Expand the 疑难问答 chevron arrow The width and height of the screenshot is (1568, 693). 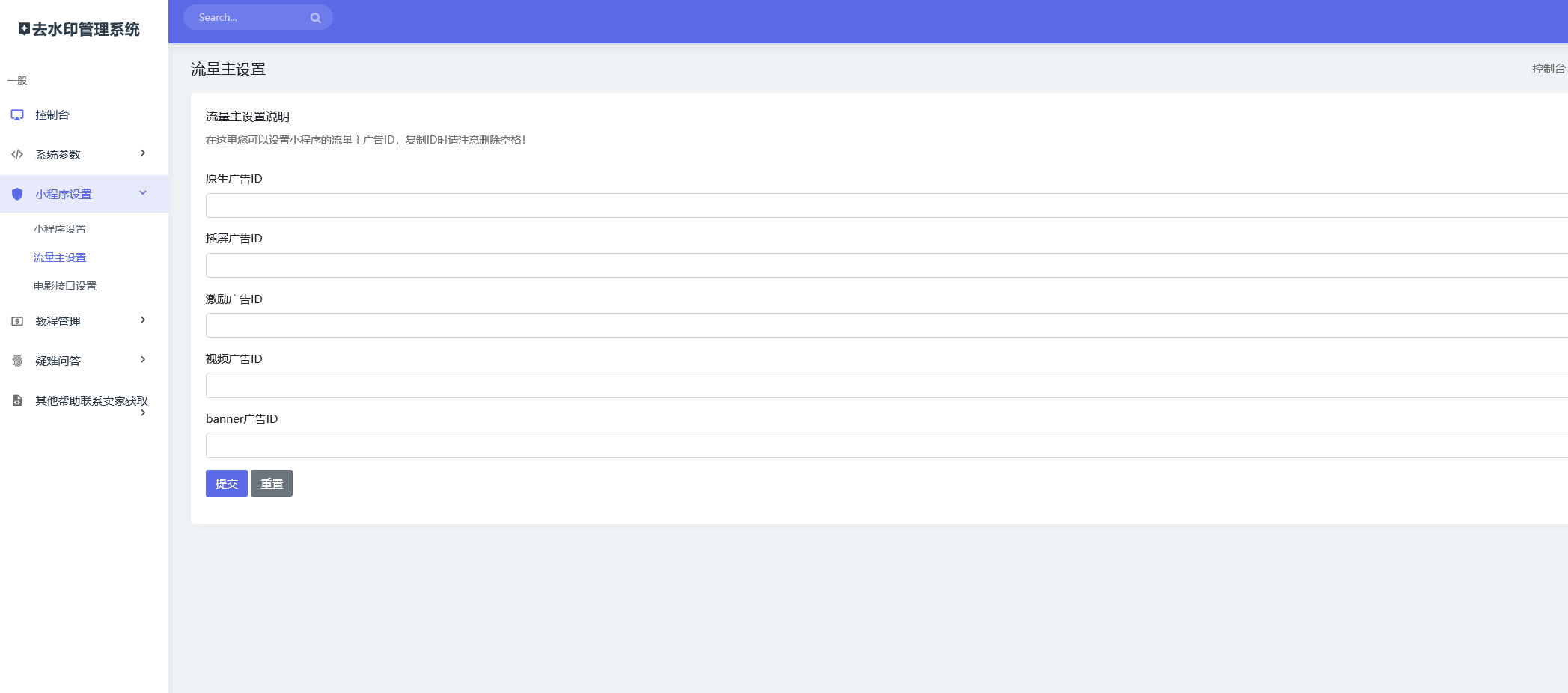143,360
